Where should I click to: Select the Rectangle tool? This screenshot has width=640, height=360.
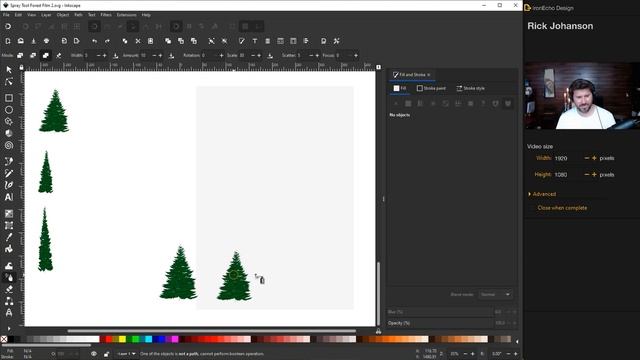click(x=9, y=98)
